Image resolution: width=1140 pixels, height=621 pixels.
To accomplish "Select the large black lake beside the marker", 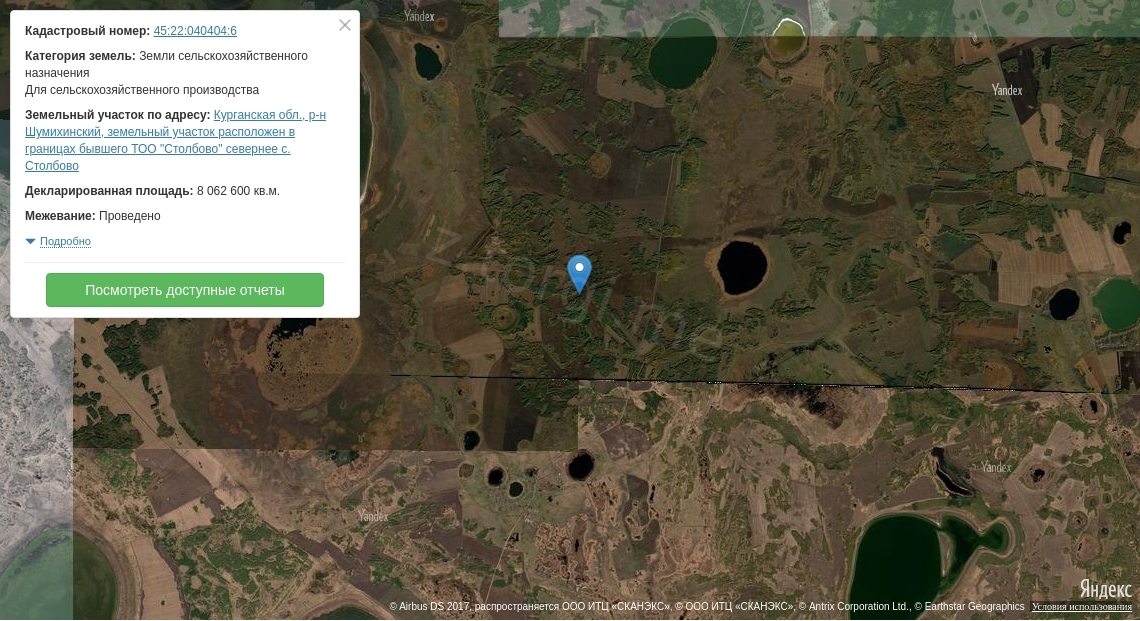I will pyautogui.click(x=742, y=268).
